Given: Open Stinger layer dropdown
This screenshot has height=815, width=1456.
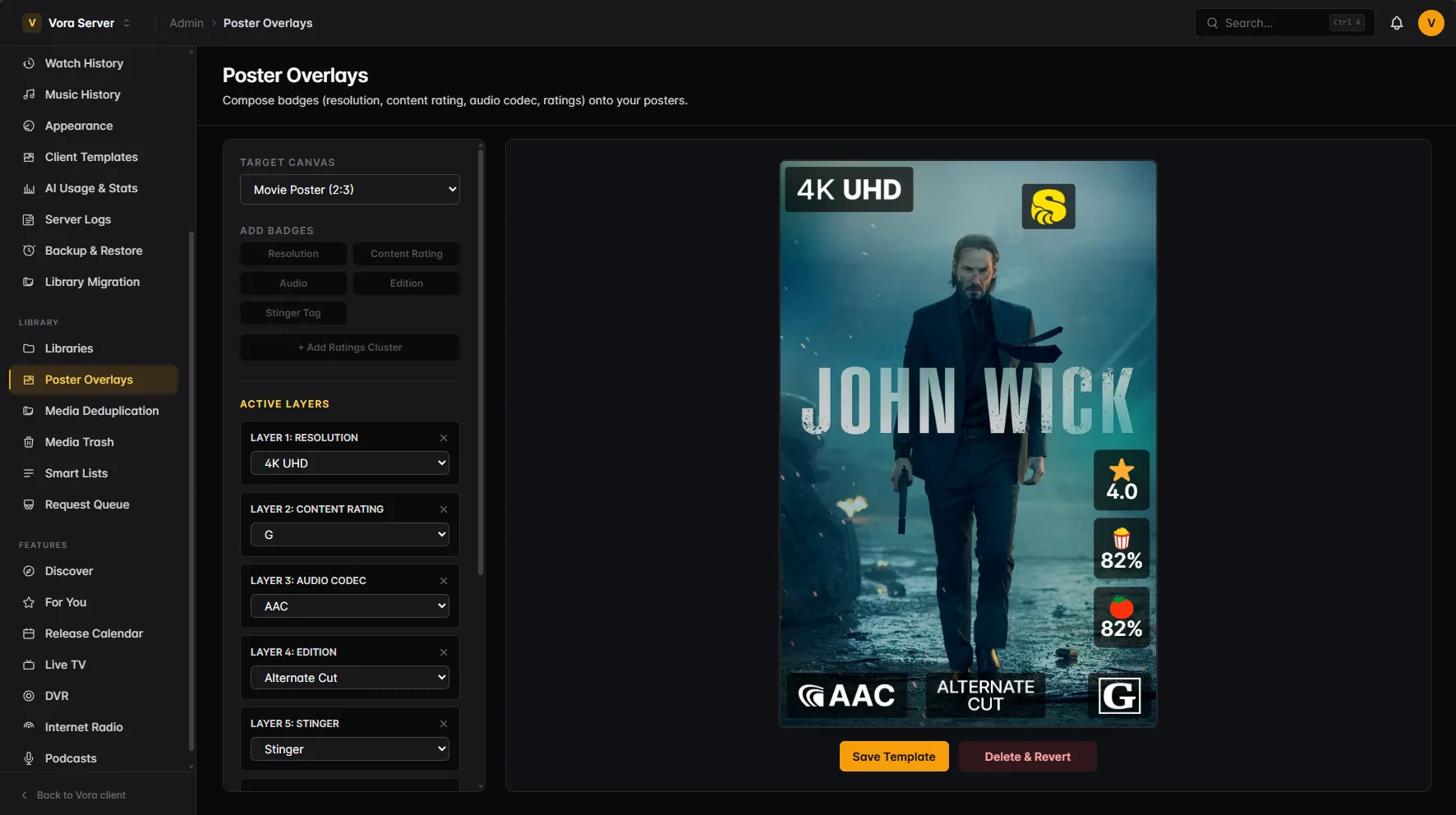Looking at the screenshot, I should pos(350,749).
